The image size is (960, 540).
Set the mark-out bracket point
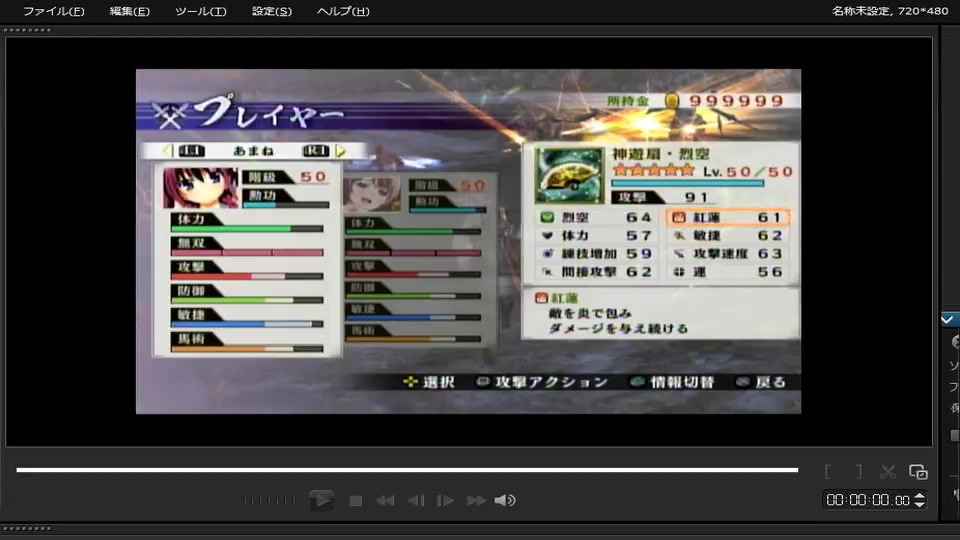(859, 471)
